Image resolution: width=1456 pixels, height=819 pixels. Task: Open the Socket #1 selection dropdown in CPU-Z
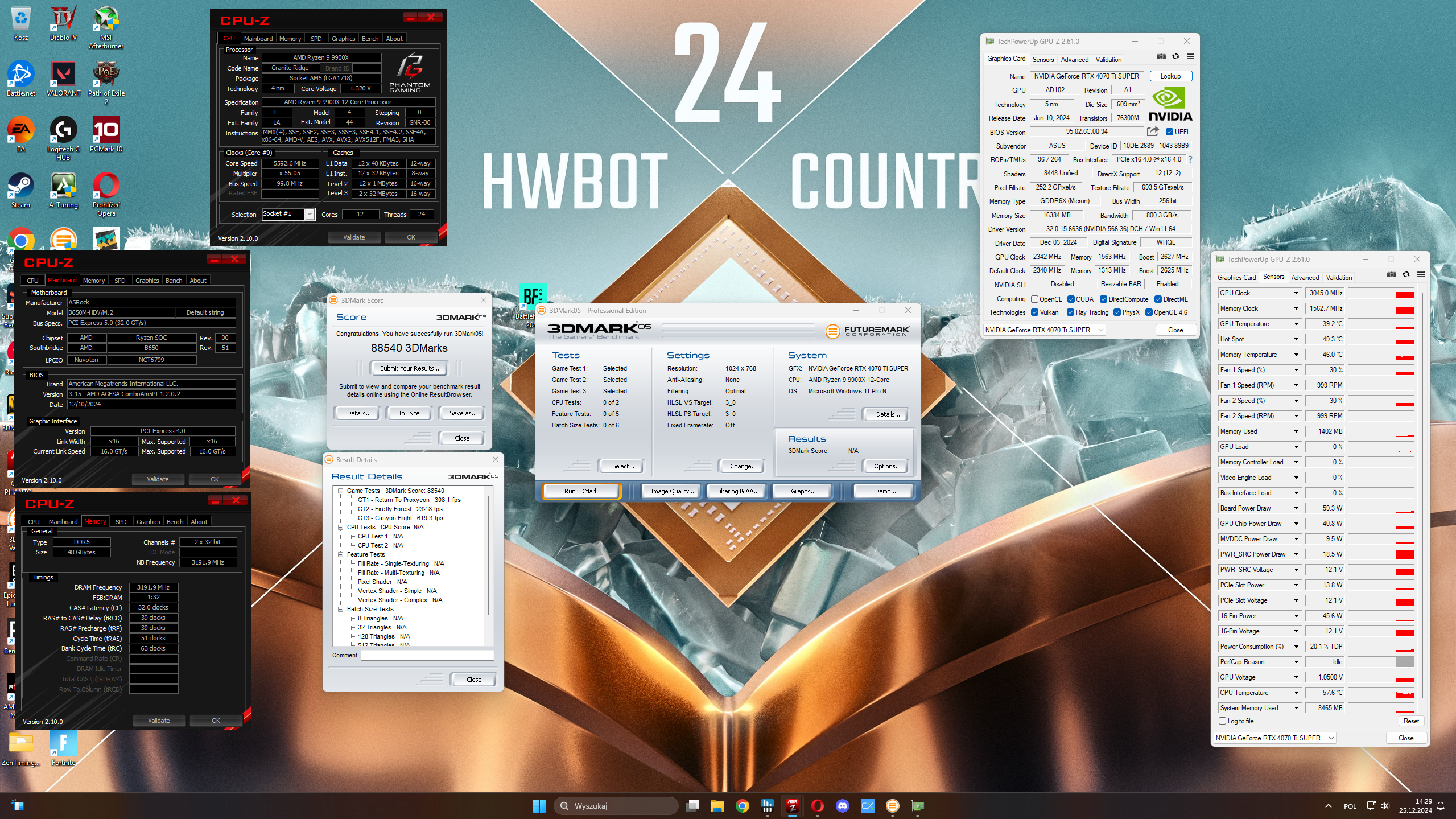[x=288, y=214]
